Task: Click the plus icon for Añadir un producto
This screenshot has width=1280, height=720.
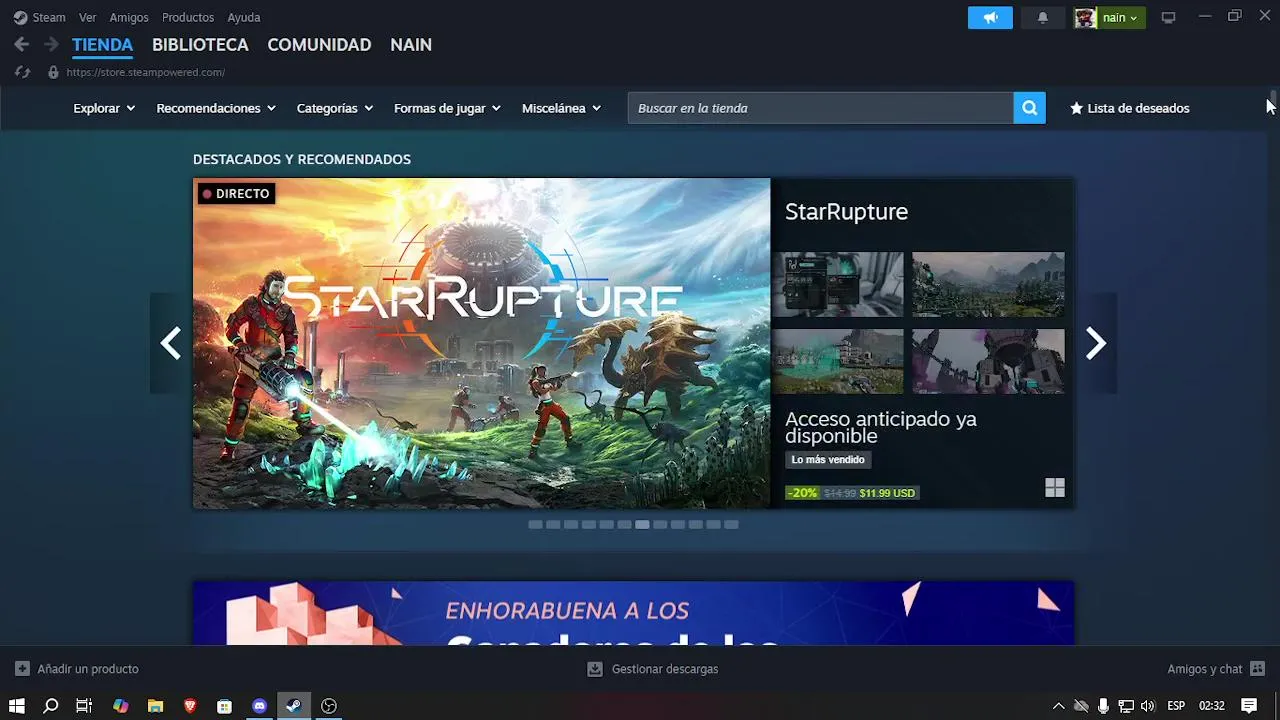Action: pos(22,669)
